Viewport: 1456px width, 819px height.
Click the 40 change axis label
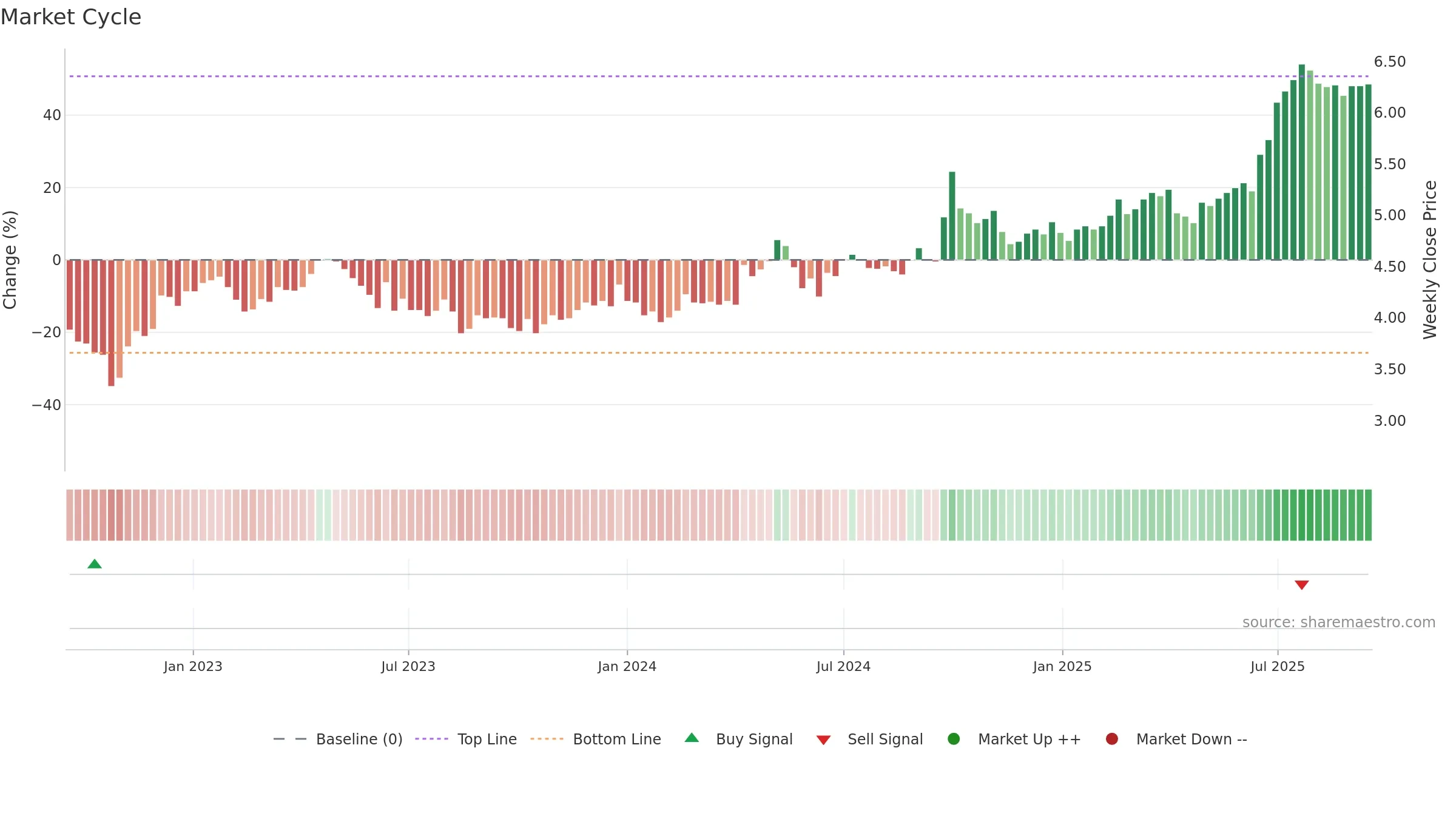tap(52, 115)
